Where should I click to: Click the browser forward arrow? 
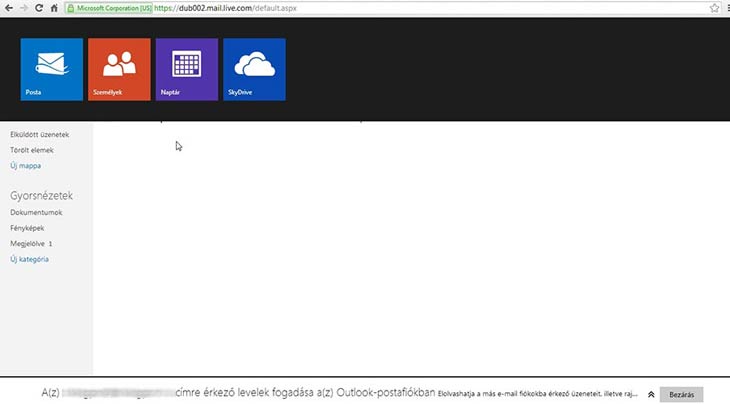pos(23,7)
